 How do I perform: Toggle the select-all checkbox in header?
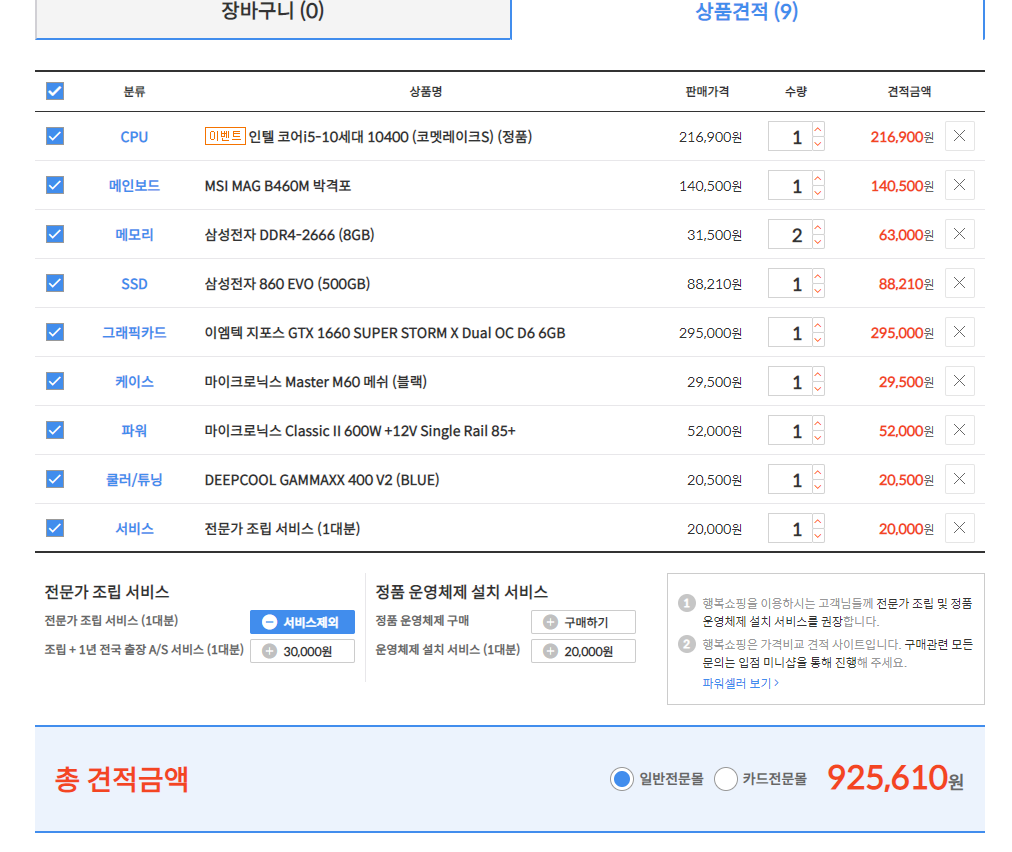pyautogui.click(x=55, y=91)
